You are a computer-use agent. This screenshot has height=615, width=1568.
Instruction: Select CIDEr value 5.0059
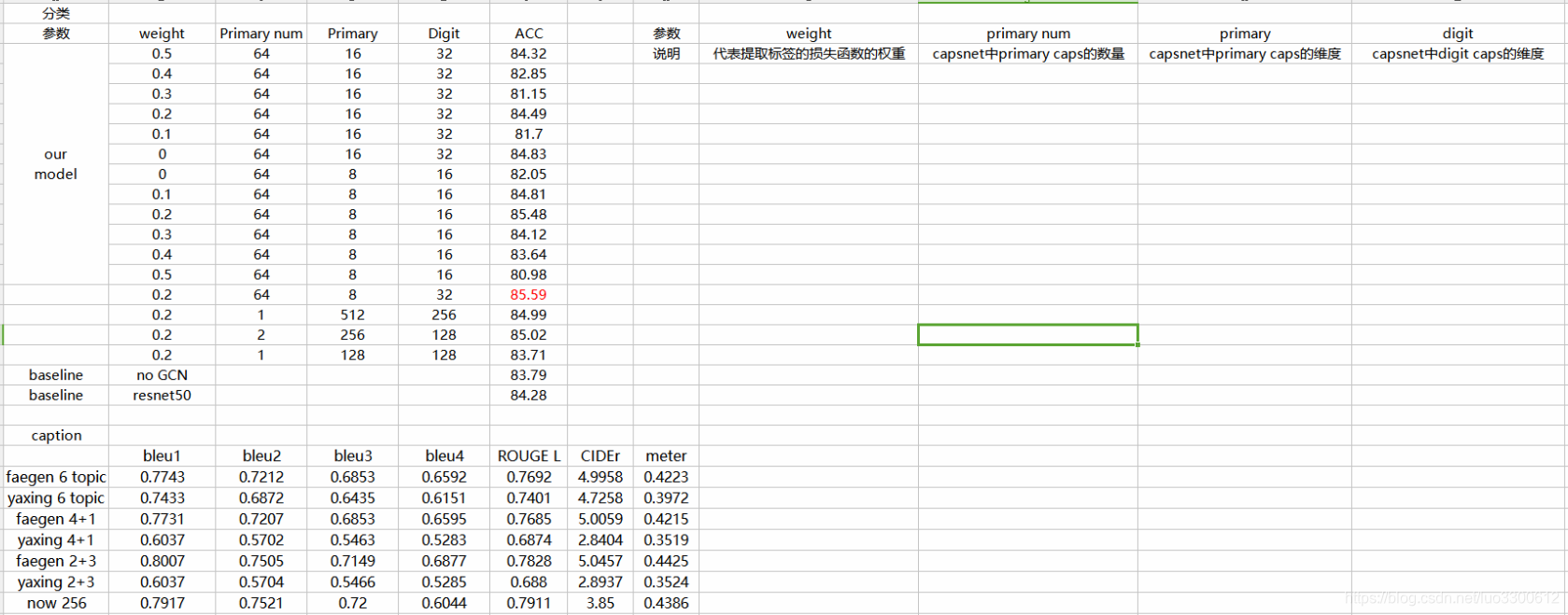pyautogui.click(x=600, y=519)
